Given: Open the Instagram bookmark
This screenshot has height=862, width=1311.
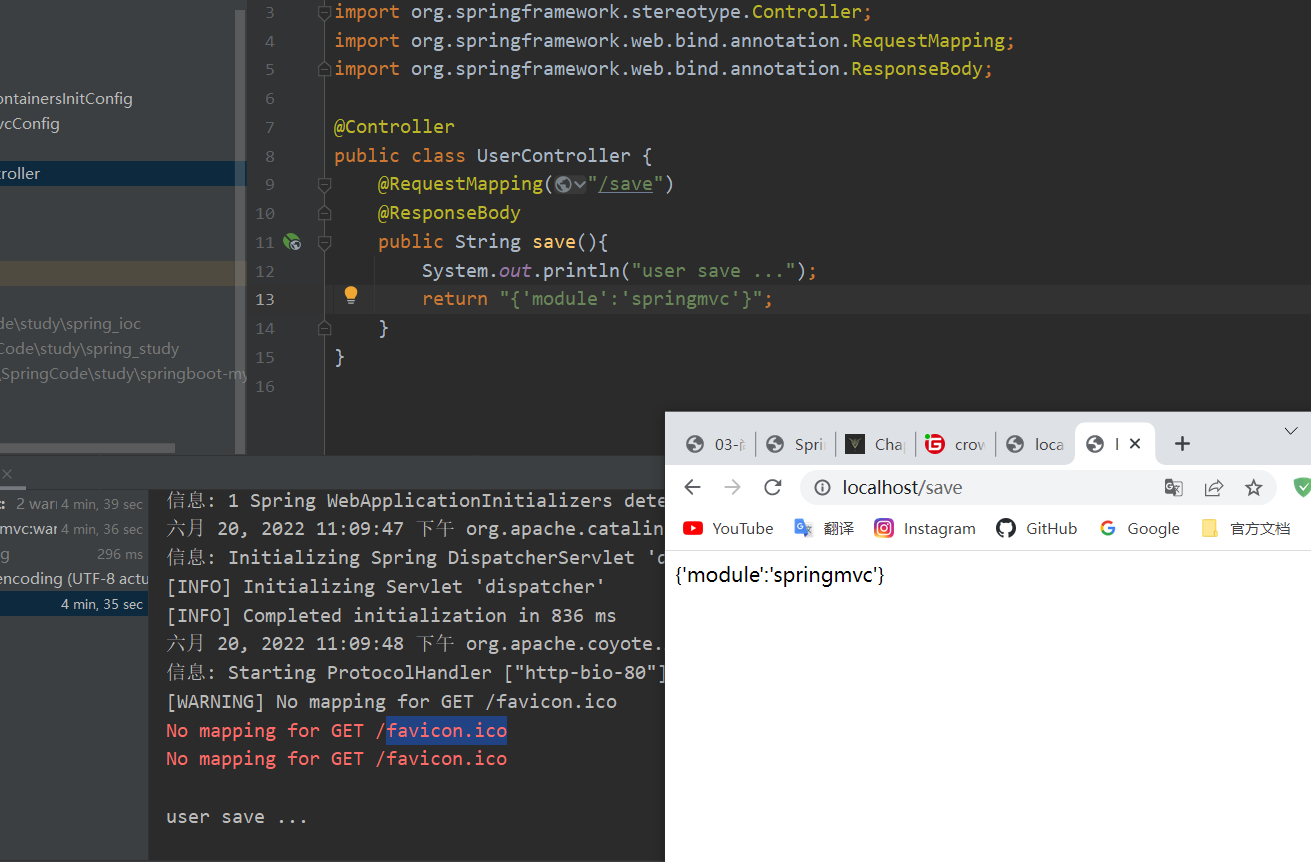Looking at the screenshot, I should pyautogui.click(x=925, y=528).
